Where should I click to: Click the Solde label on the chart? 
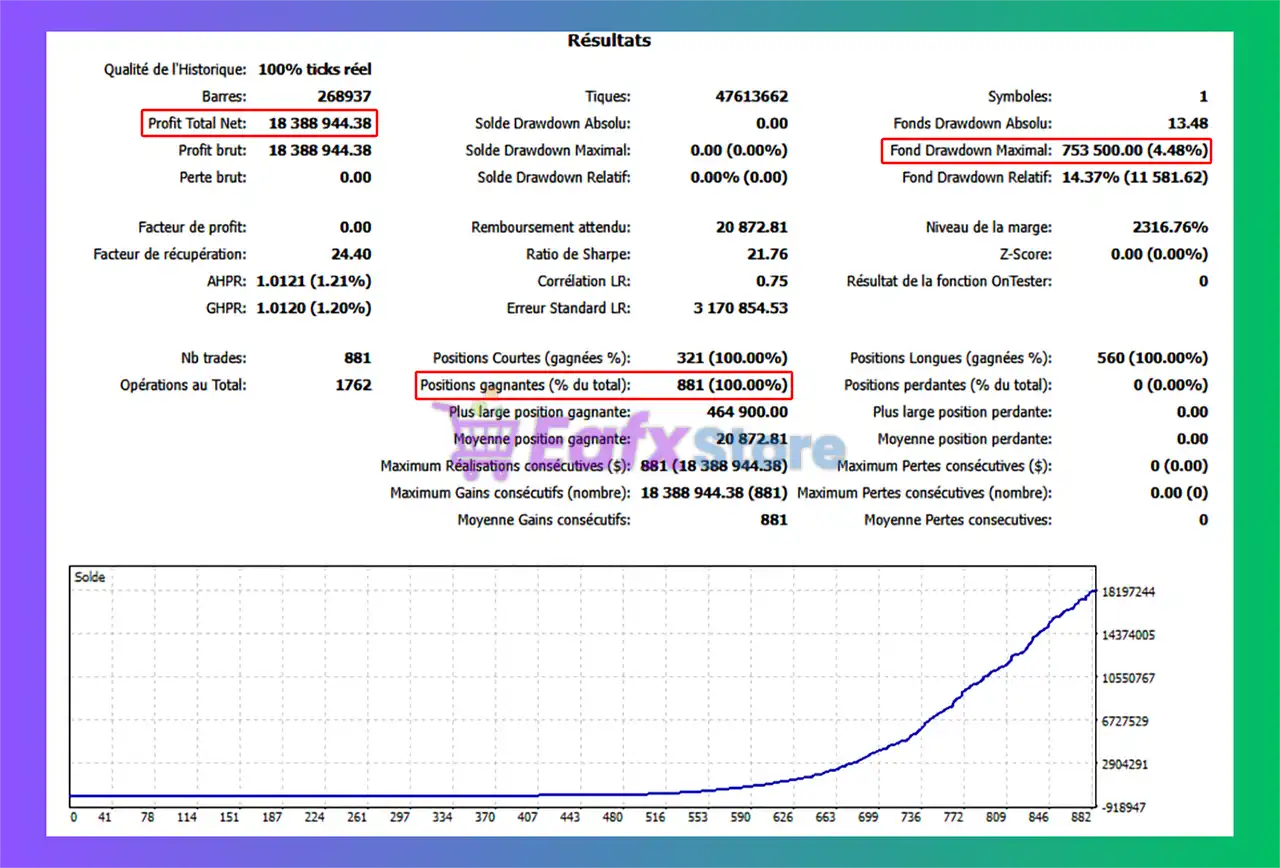pos(90,578)
